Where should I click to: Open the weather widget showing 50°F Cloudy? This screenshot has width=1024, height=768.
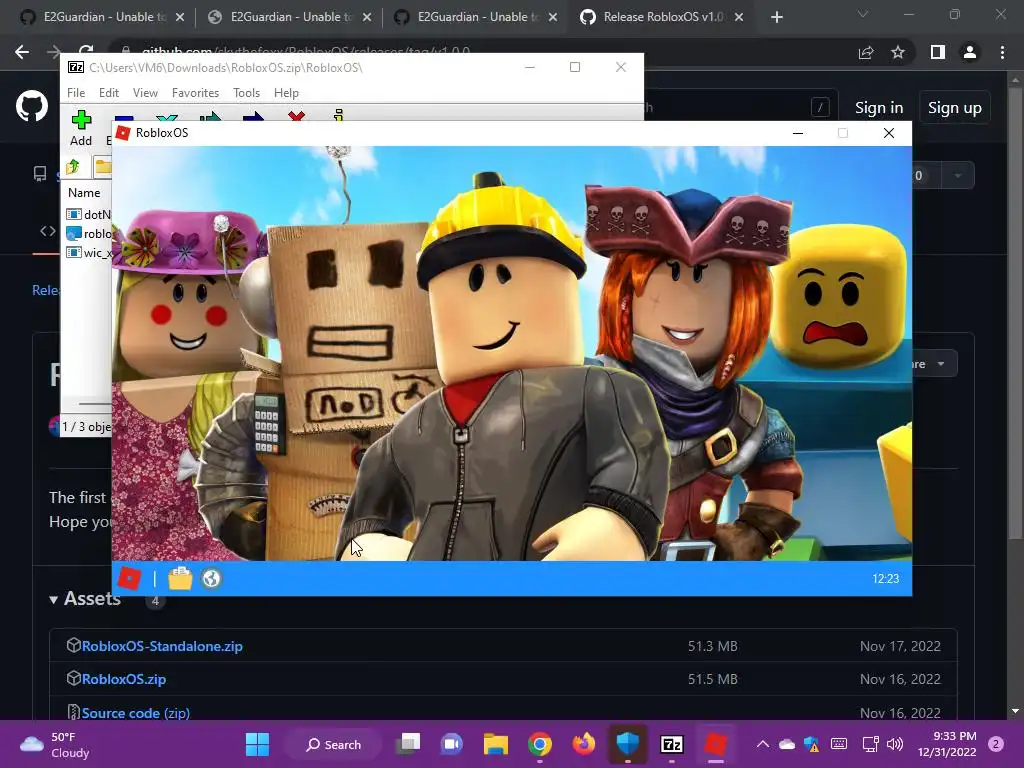[x=55, y=744]
